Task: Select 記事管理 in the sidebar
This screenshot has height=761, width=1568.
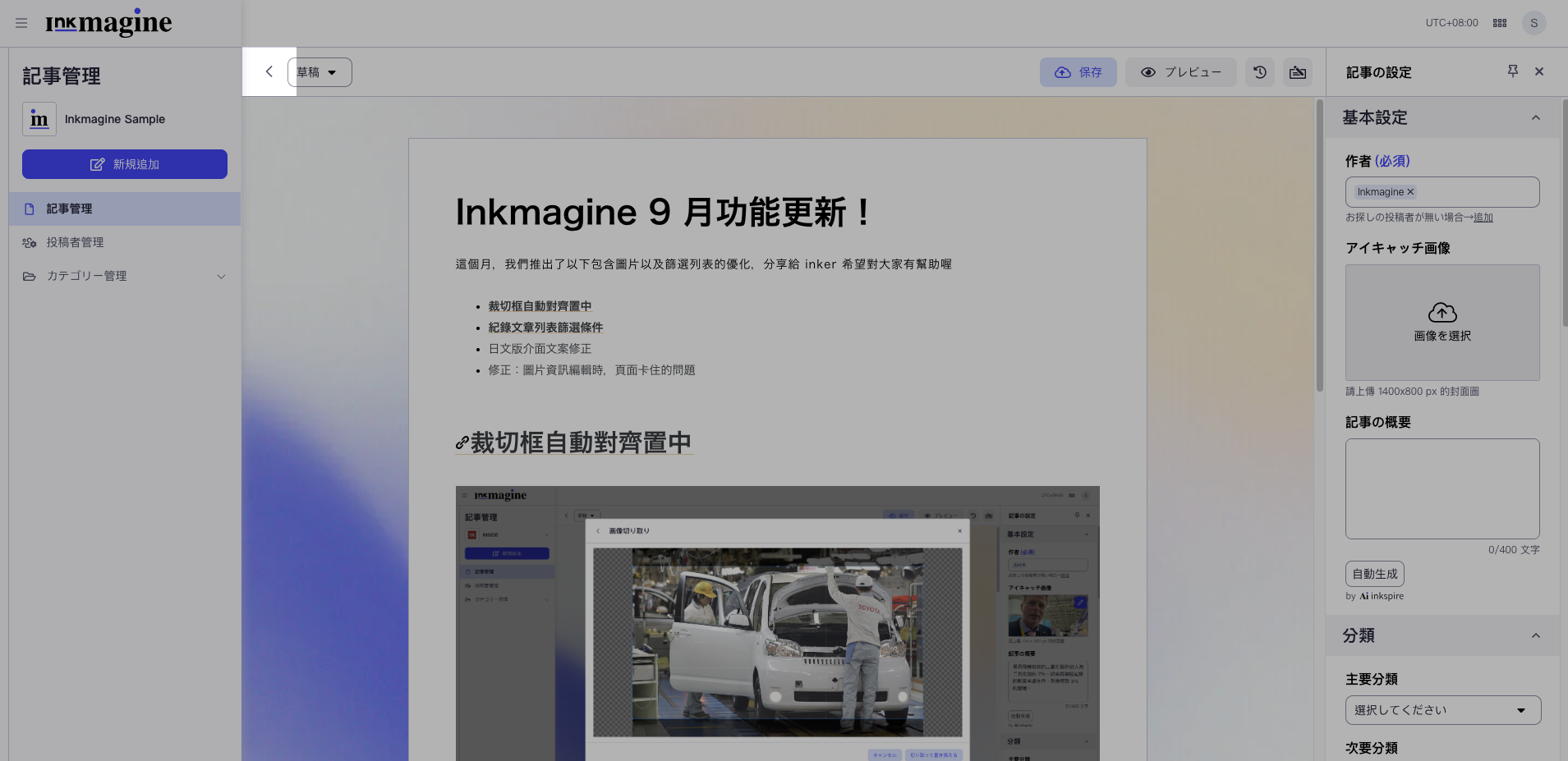Action: click(x=125, y=209)
